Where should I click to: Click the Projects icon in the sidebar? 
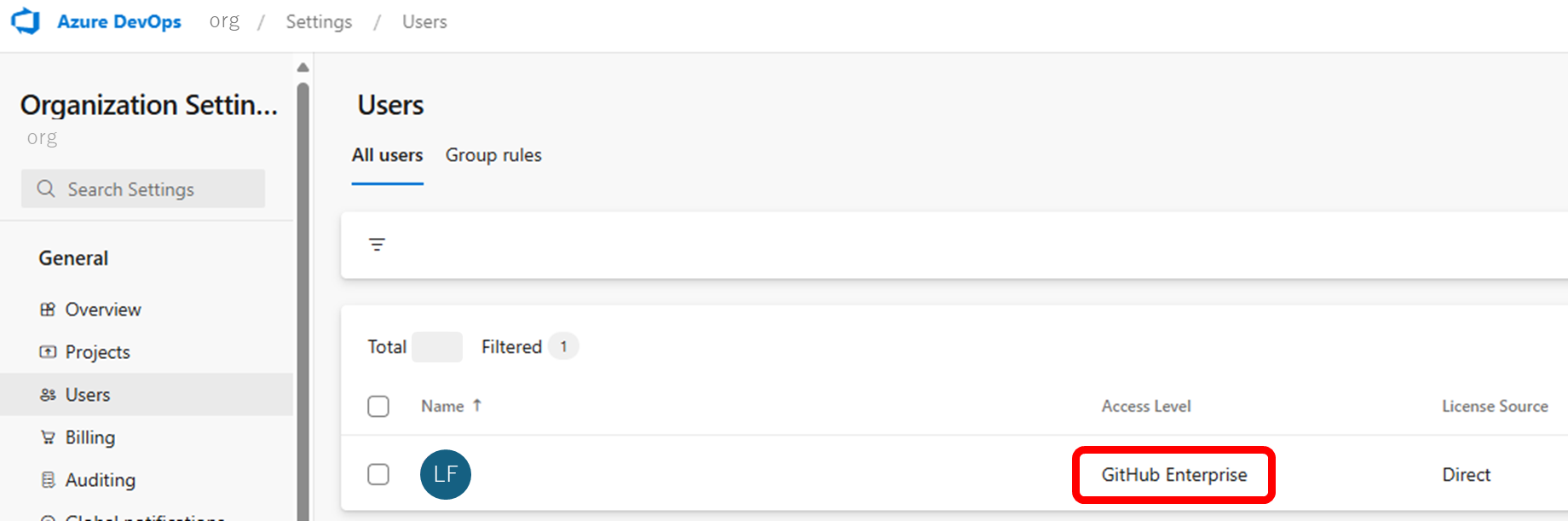point(48,352)
